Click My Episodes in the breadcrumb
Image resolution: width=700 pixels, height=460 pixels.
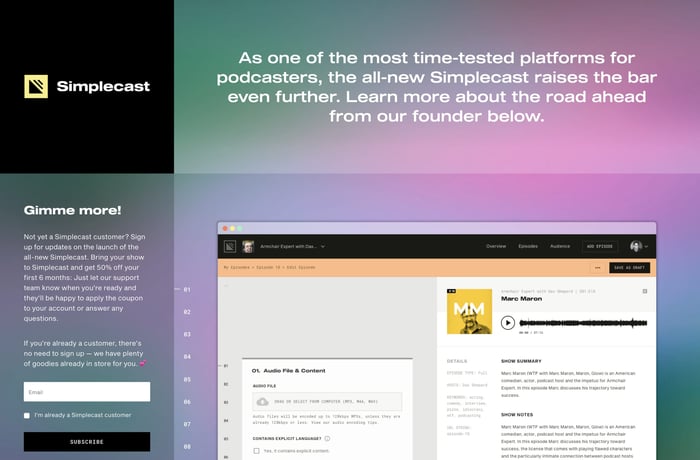pyautogui.click(x=237, y=268)
